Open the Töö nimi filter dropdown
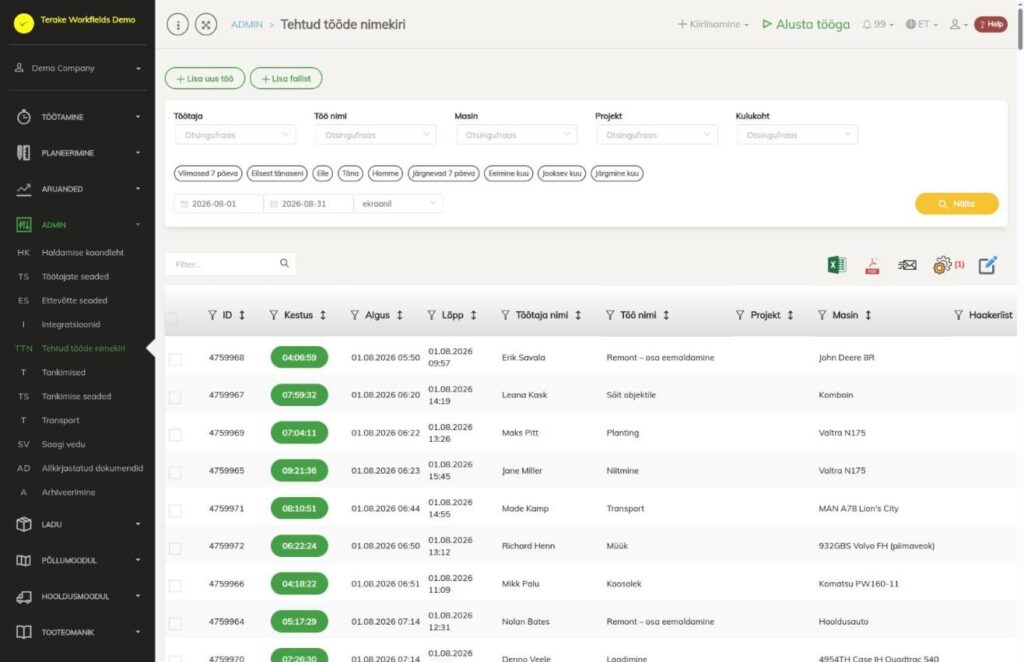Image resolution: width=1024 pixels, height=662 pixels. pos(376,134)
